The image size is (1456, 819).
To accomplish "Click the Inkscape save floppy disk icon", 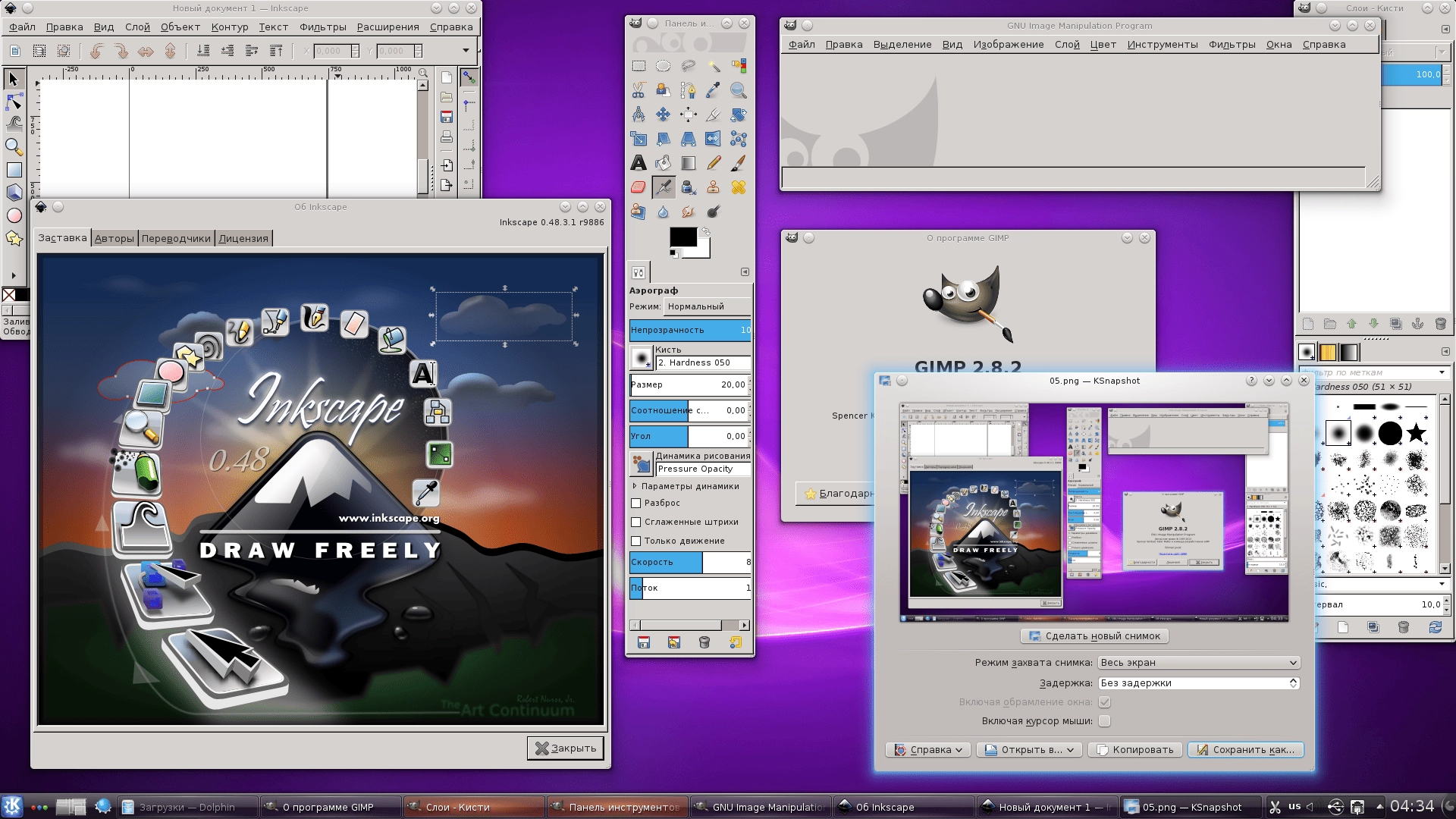I will point(447,117).
